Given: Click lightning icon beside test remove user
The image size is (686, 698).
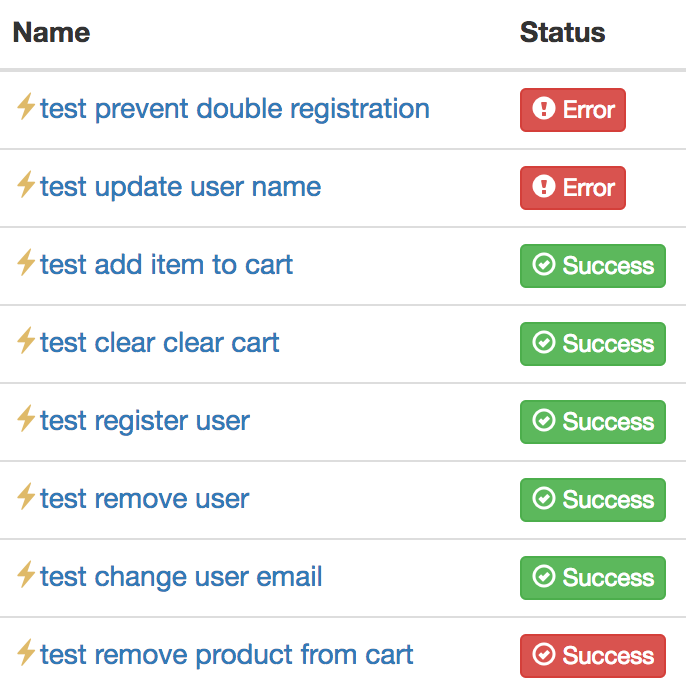Looking at the screenshot, I should (26, 496).
